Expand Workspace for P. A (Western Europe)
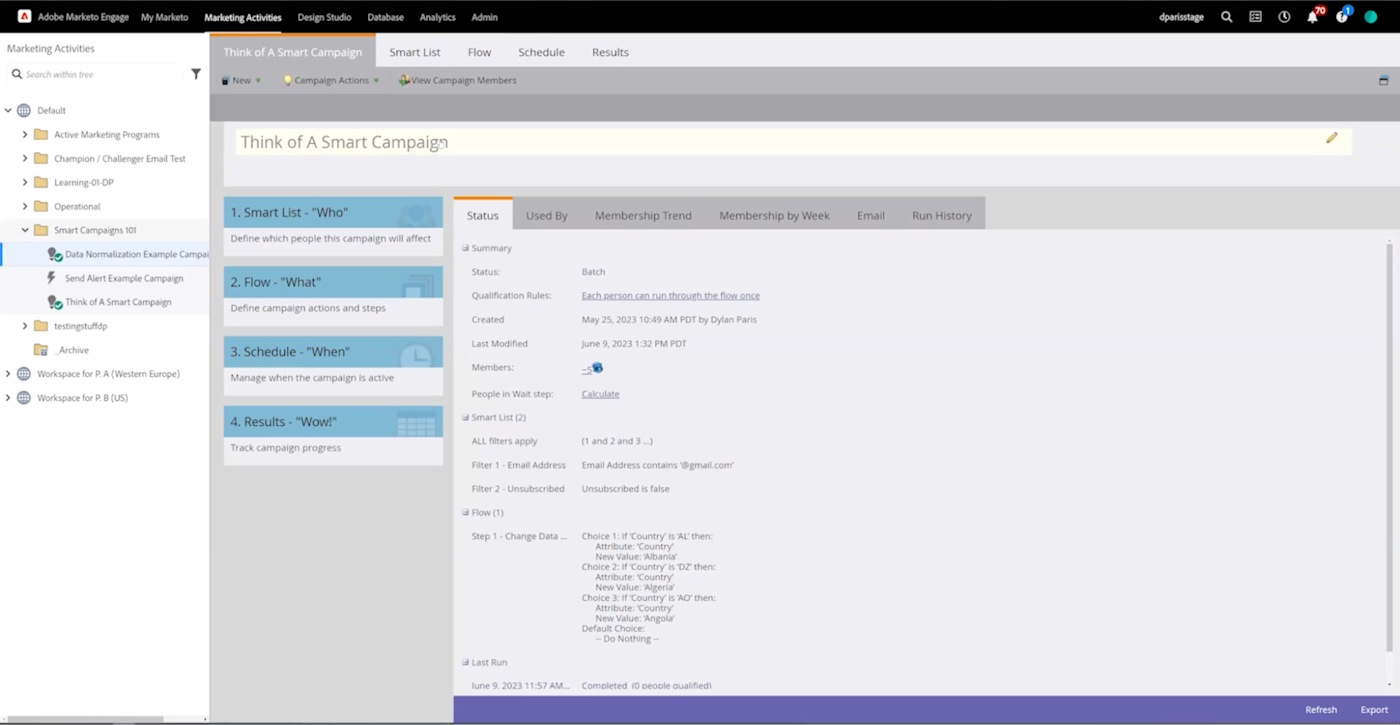This screenshot has height=725, width=1400. click(8, 374)
